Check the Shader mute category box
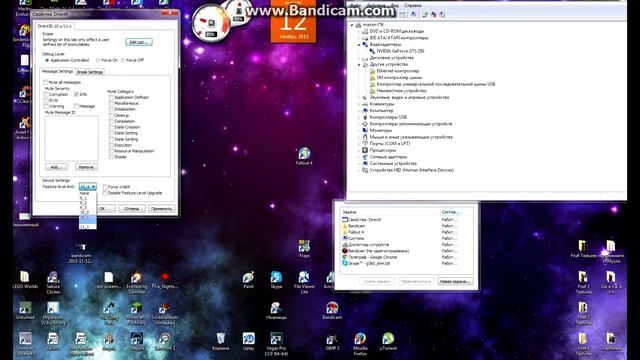Image resolution: width=640 pixels, height=360 pixels. click(111, 157)
